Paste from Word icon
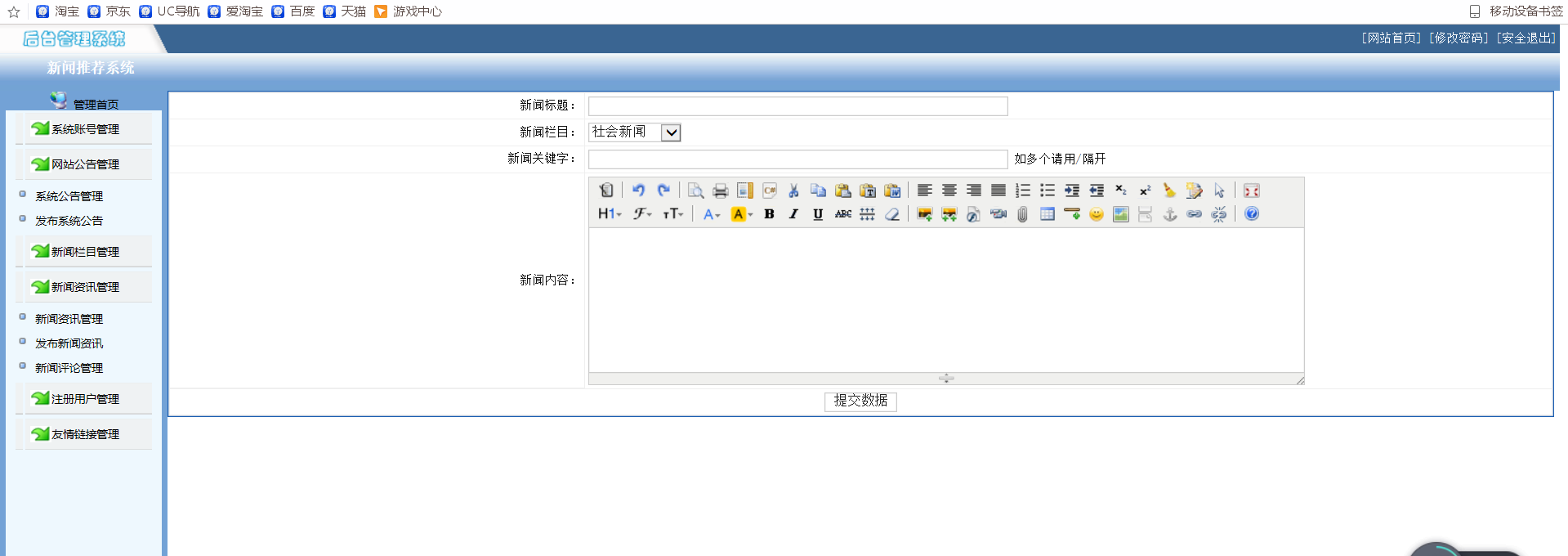The height and width of the screenshot is (556, 1568). pos(892,191)
